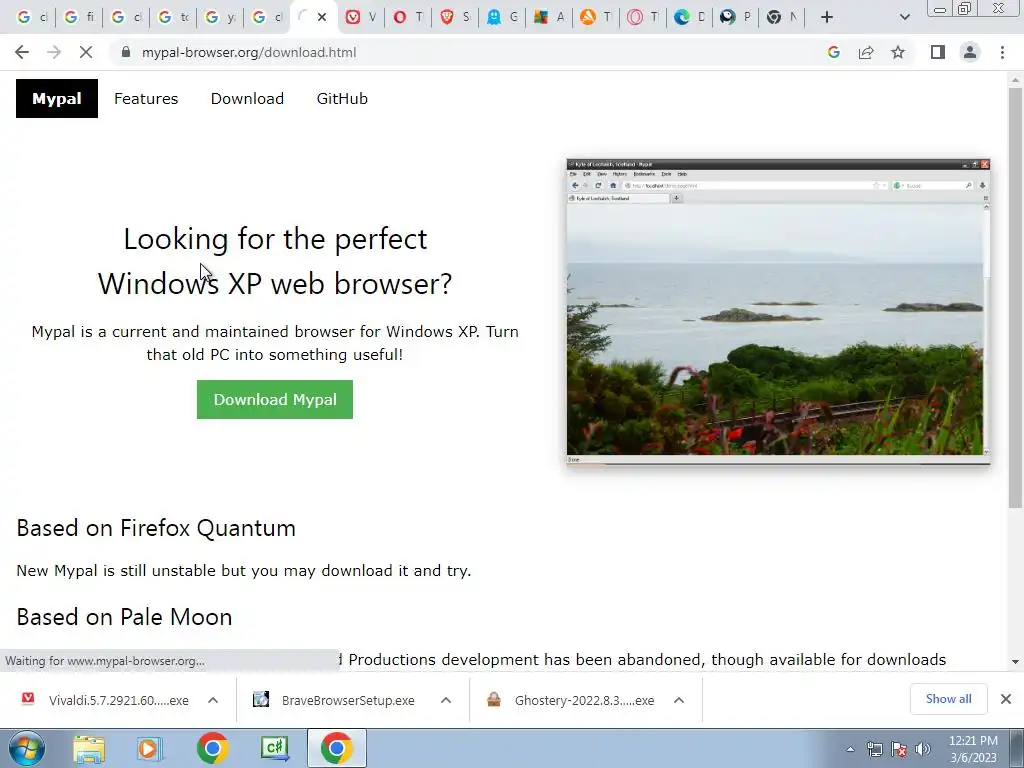The height and width of the screenshot is (768, 1024).
Task: Switch to the Pale Moon icon tab
Action: [x=736, y=17]
